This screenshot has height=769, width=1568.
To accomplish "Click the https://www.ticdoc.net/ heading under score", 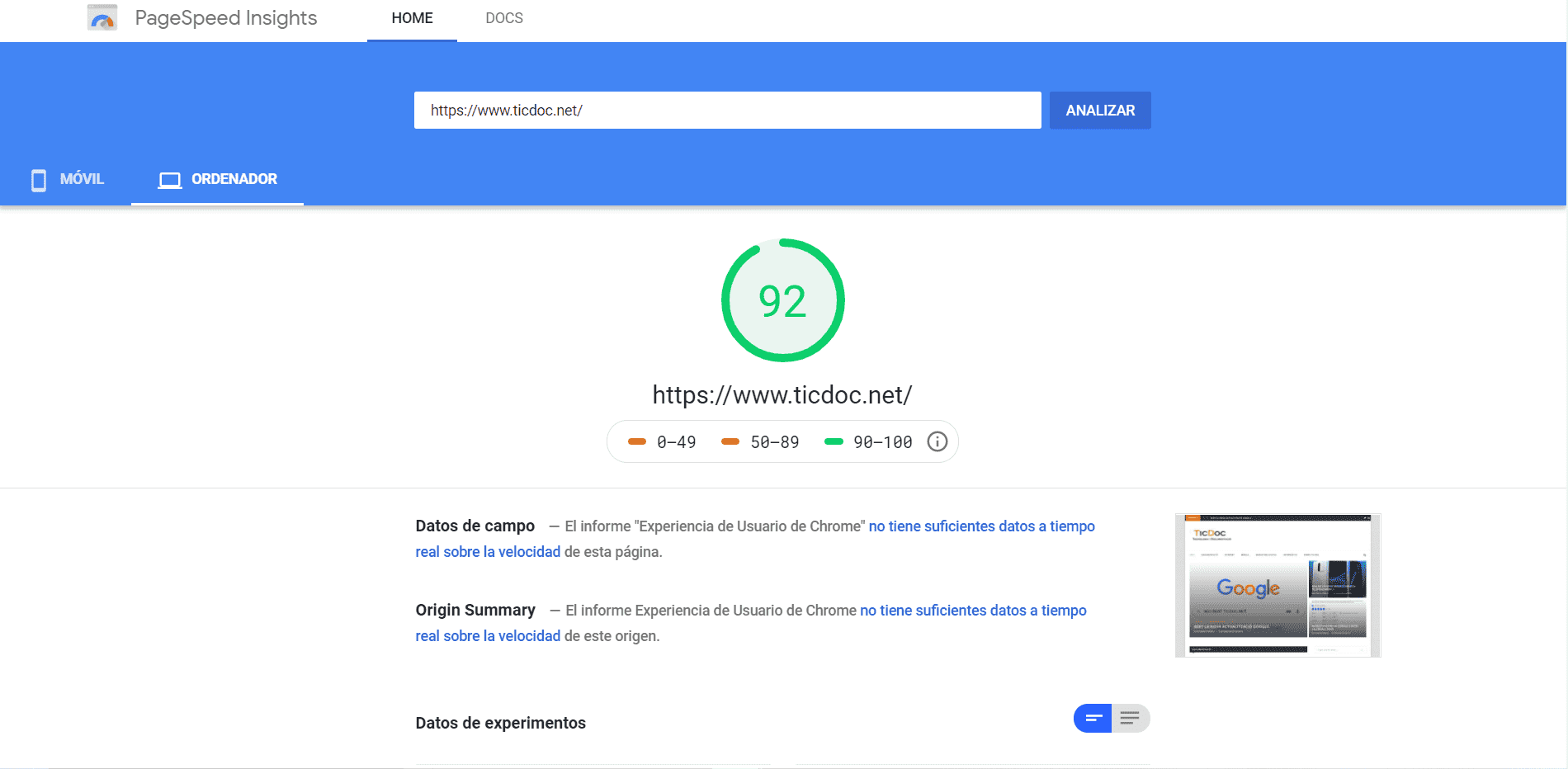I will point(782,395).
